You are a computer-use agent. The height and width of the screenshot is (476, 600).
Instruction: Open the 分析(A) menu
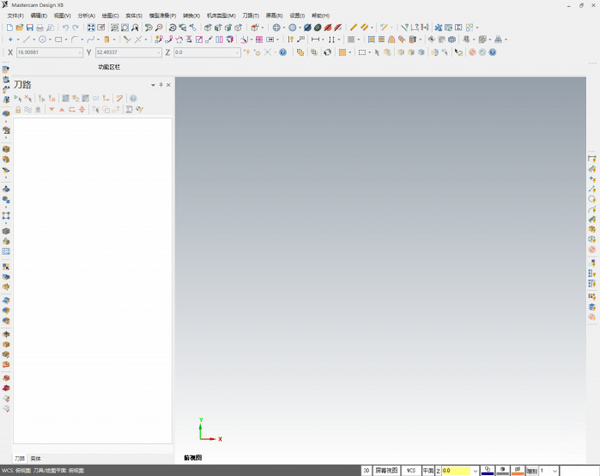(86, 16)
